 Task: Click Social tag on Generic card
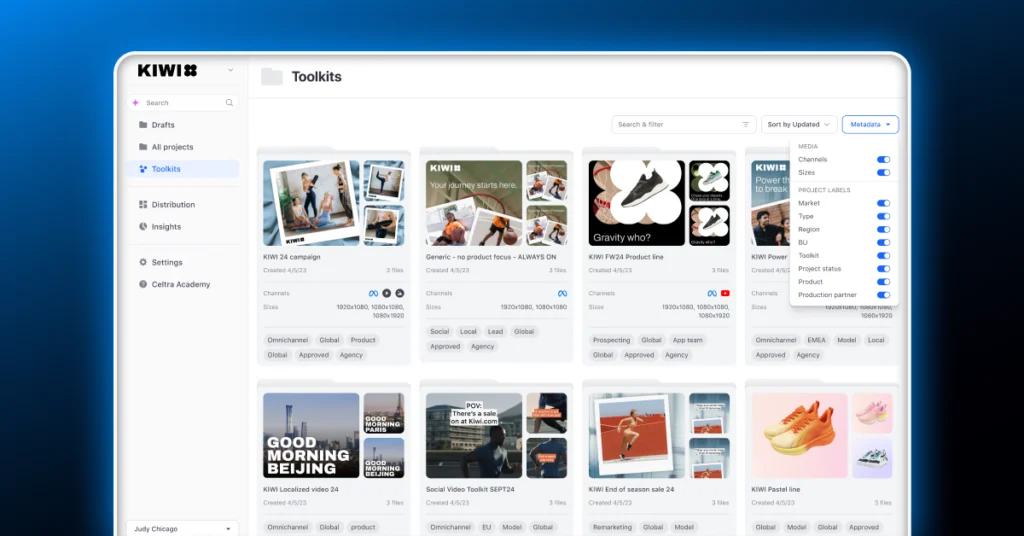click(x=440, y=332)
